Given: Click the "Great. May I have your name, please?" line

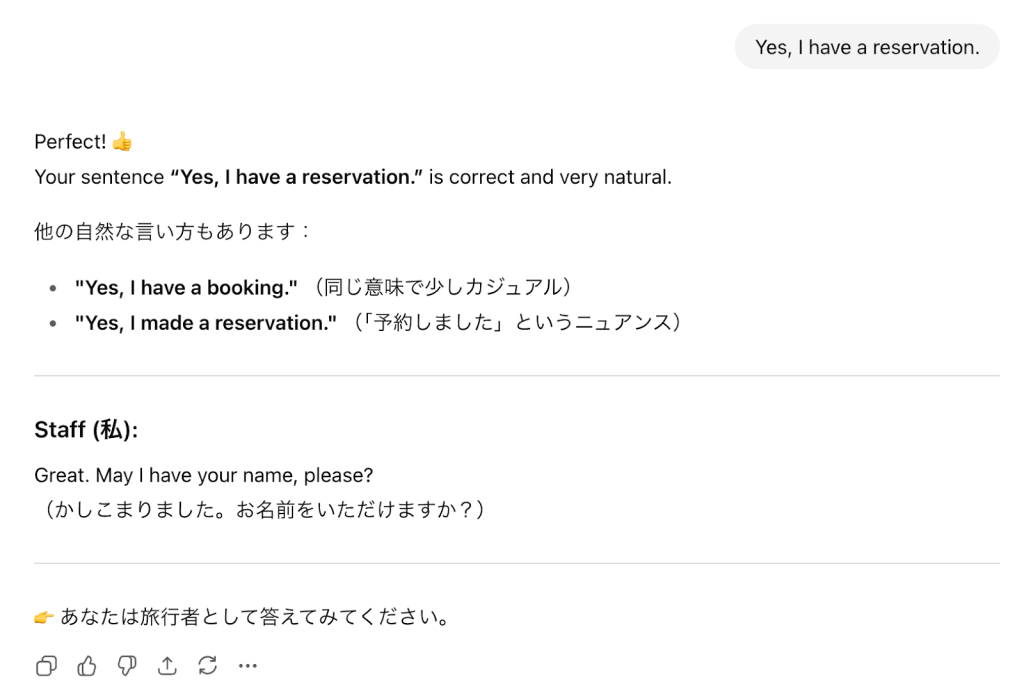Looking at the screenshot, I should coord(203,475).
